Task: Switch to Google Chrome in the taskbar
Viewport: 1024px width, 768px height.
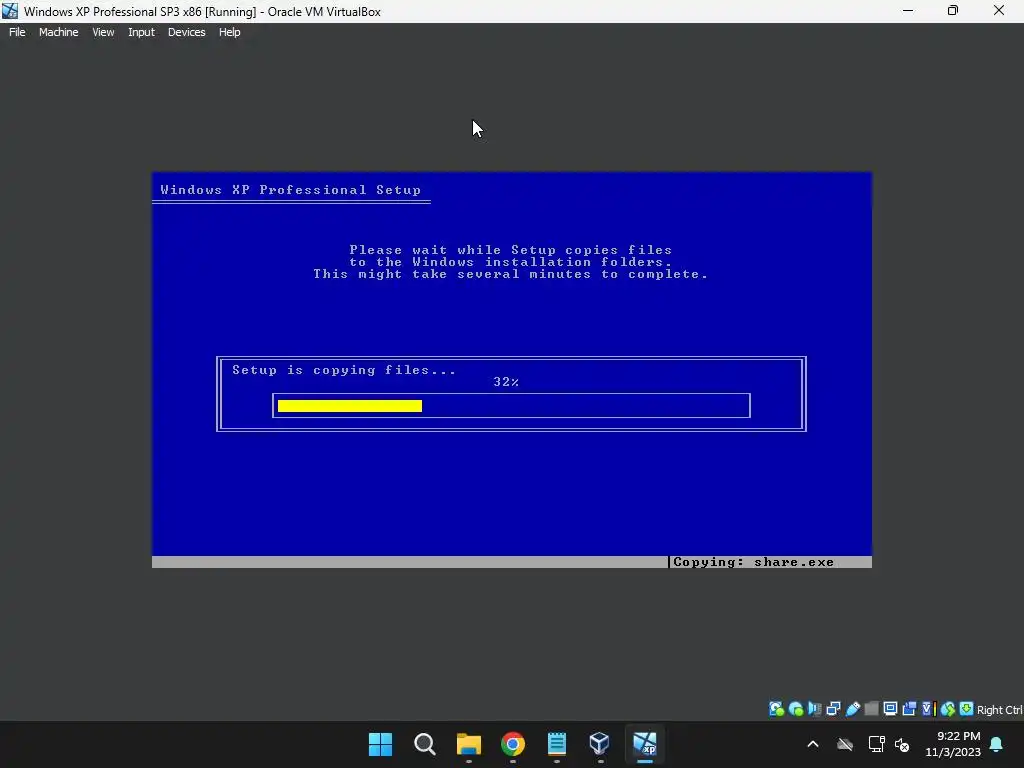Action: point(513,744)
